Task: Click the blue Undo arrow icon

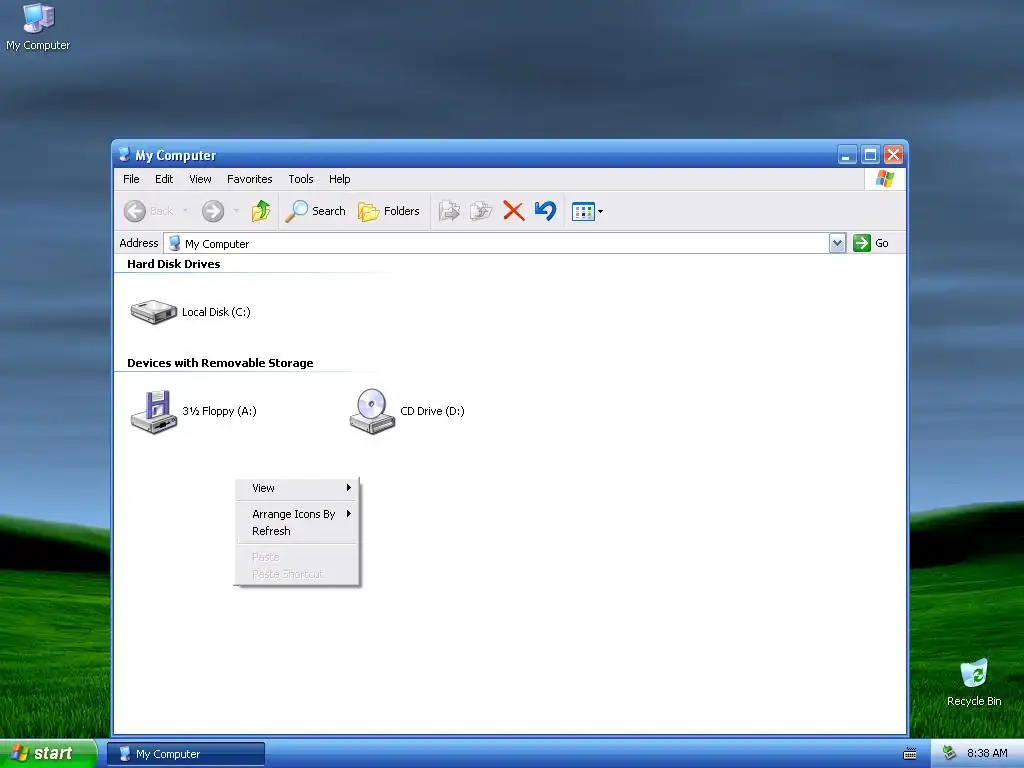Action: [x=545, y=211]
